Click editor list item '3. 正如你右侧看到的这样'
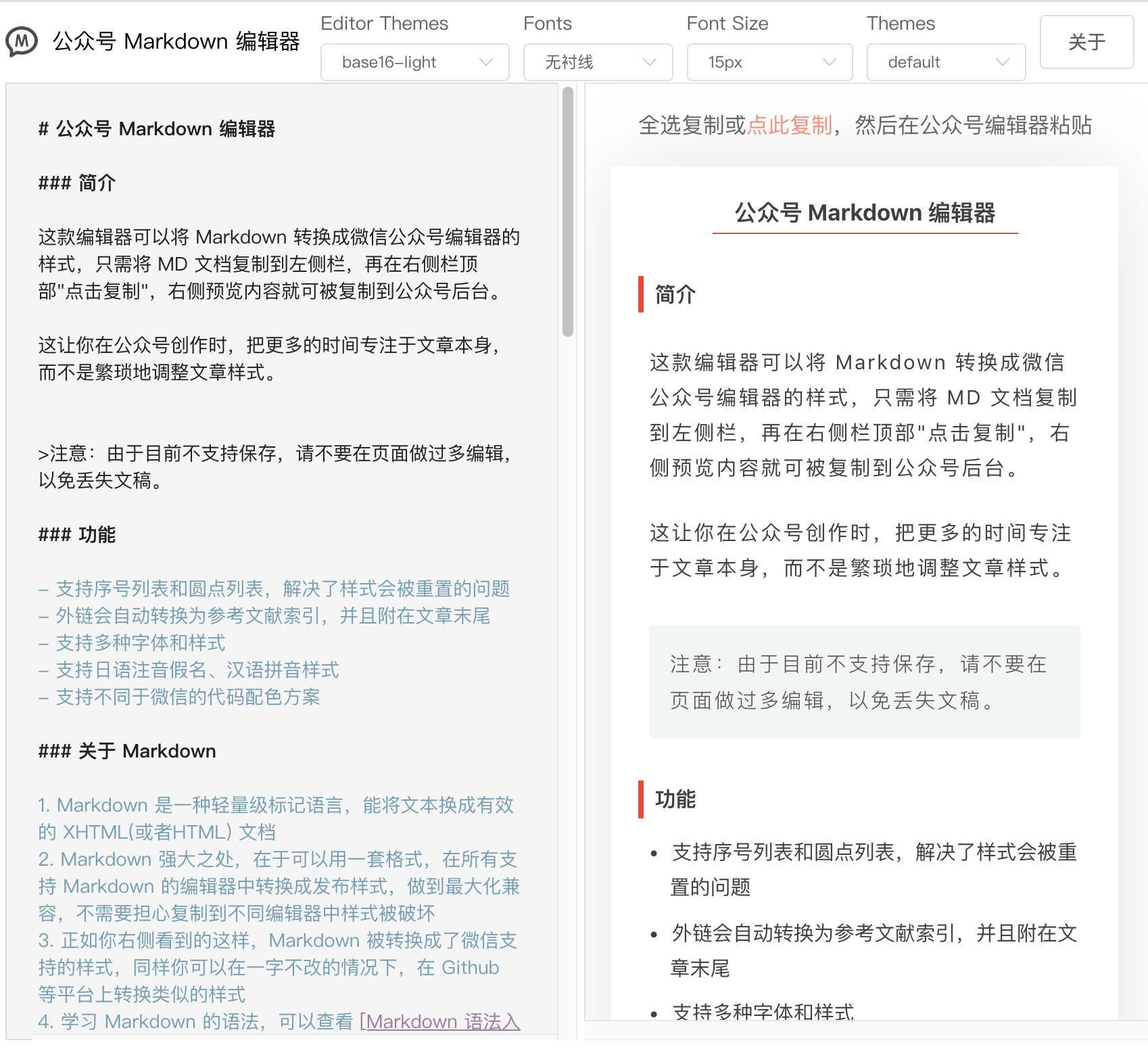Screen dimensions: 1148x1047 pos(278,967)
